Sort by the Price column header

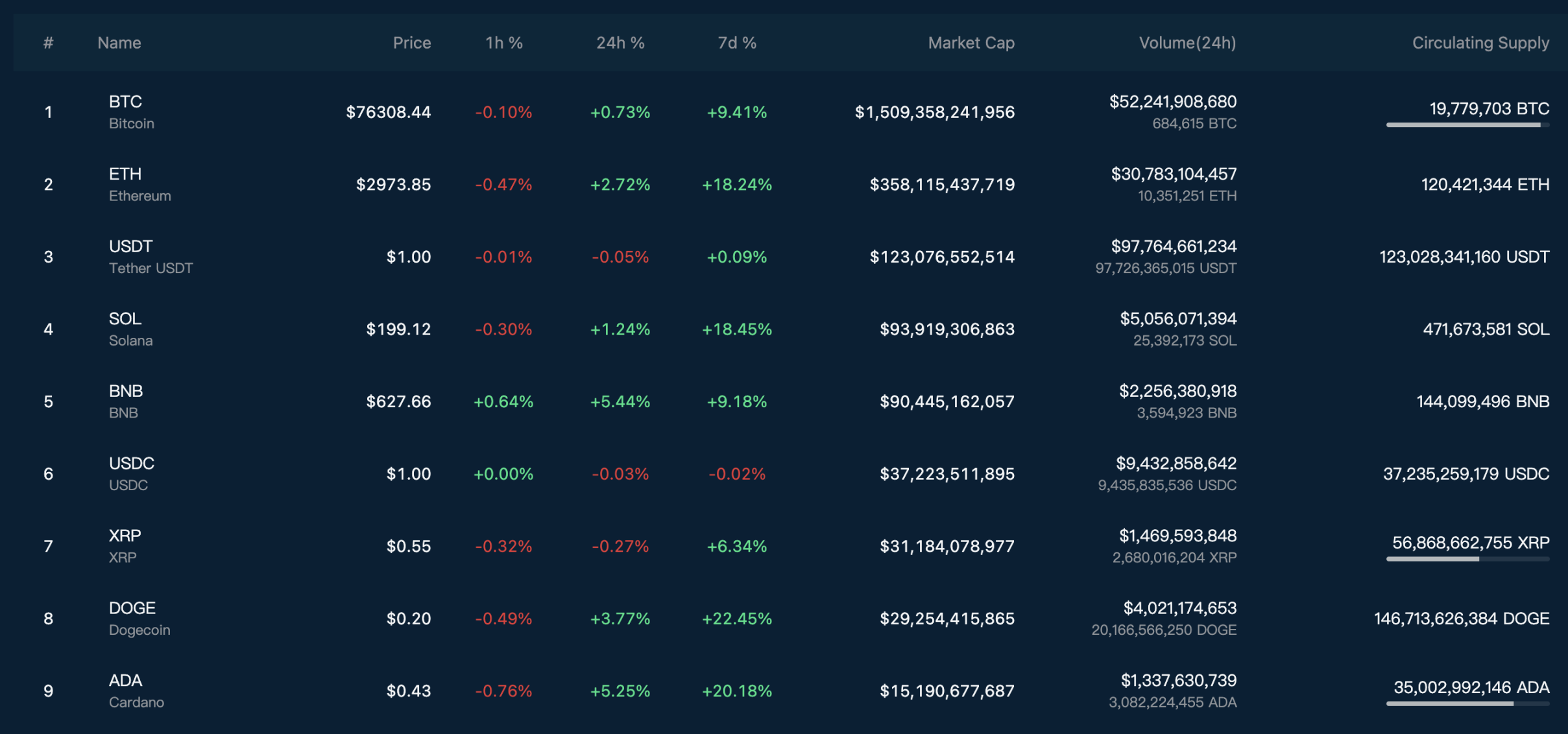click(x=412, y=43)
